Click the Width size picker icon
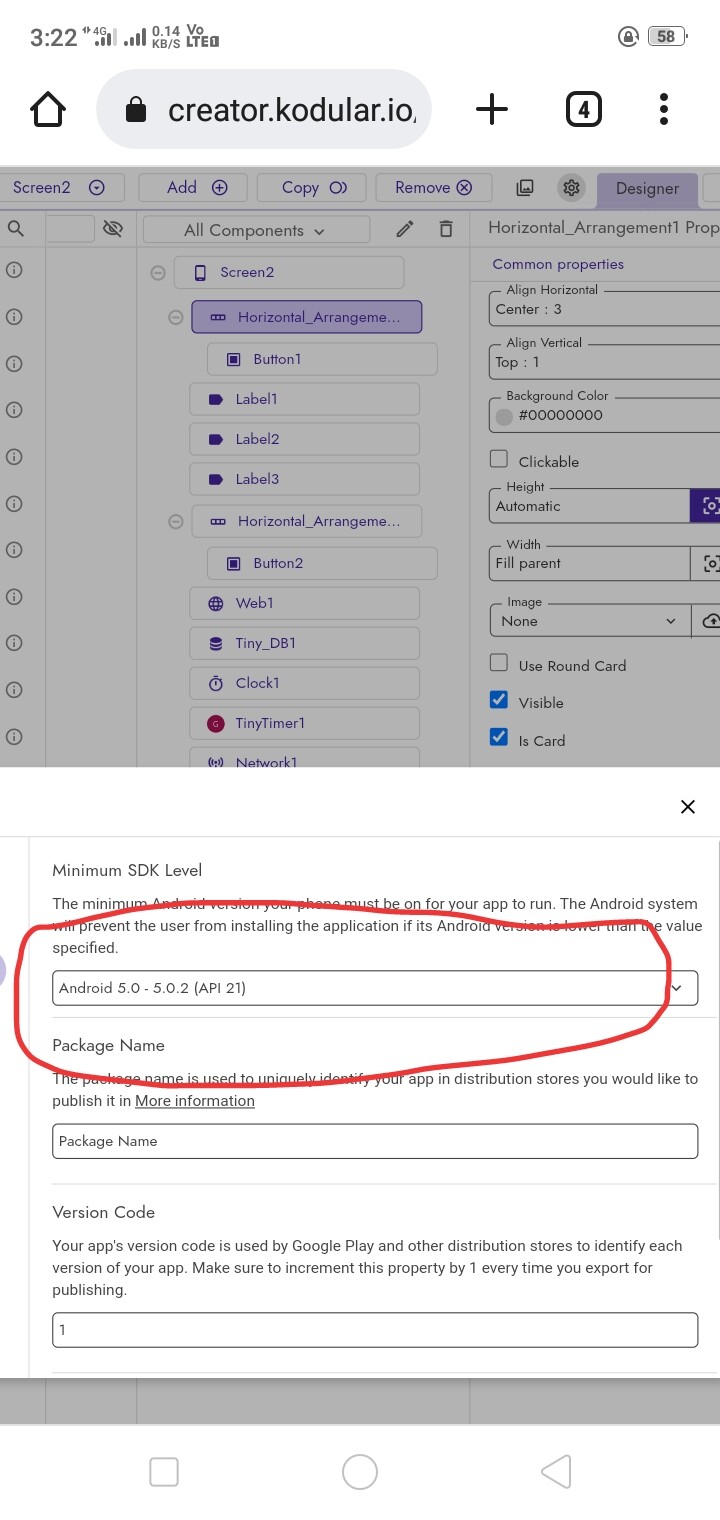This screenshot has width=720, height=1520. (706, 563)
